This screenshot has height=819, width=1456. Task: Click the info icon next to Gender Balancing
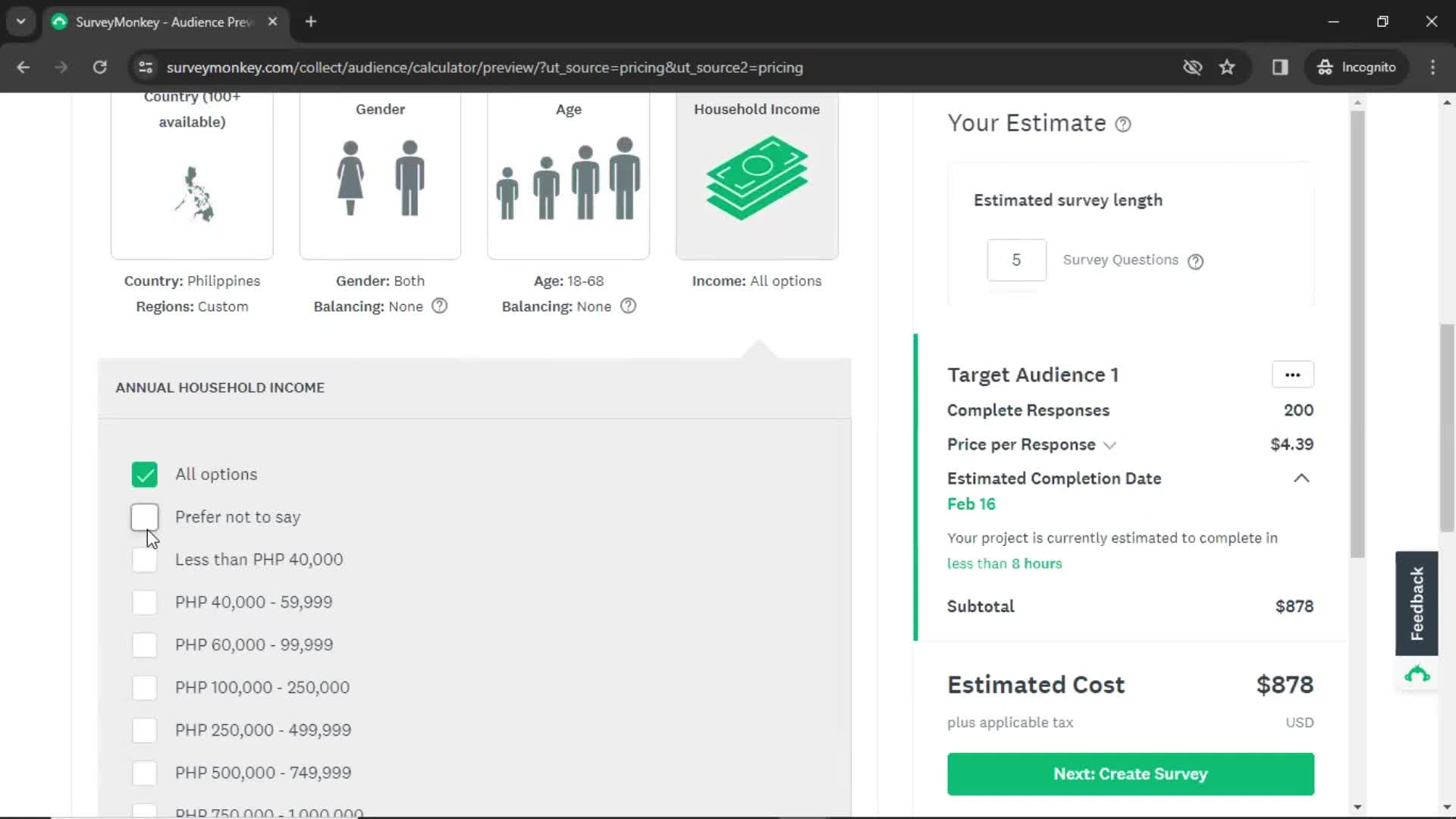(439, 306)
